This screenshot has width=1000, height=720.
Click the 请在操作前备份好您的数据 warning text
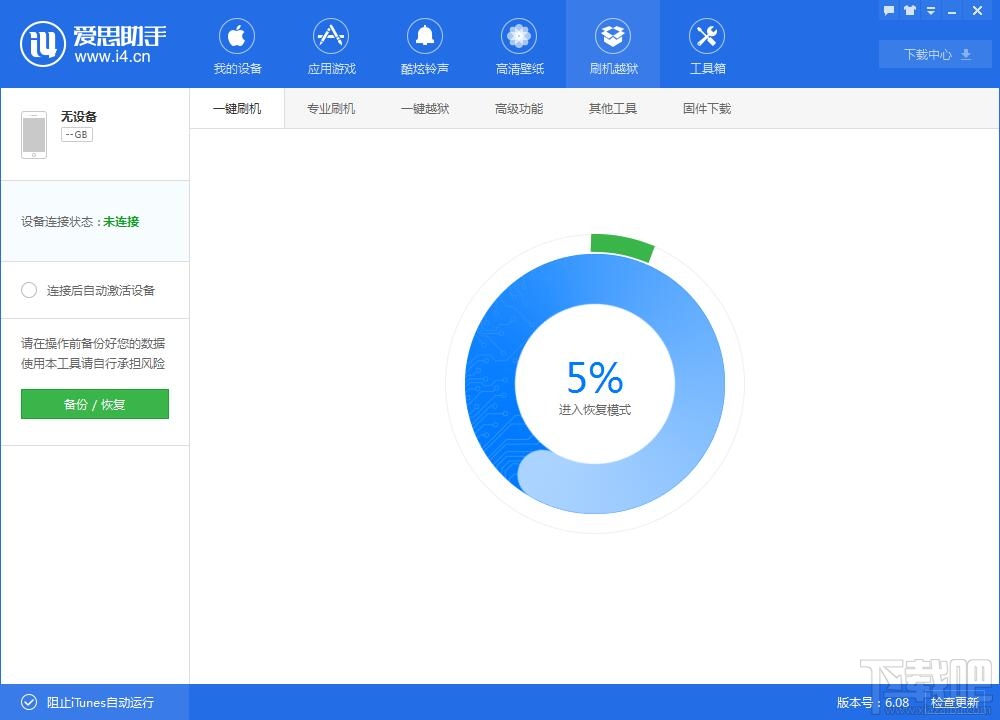pyautogui.click(x=93, y=343)
